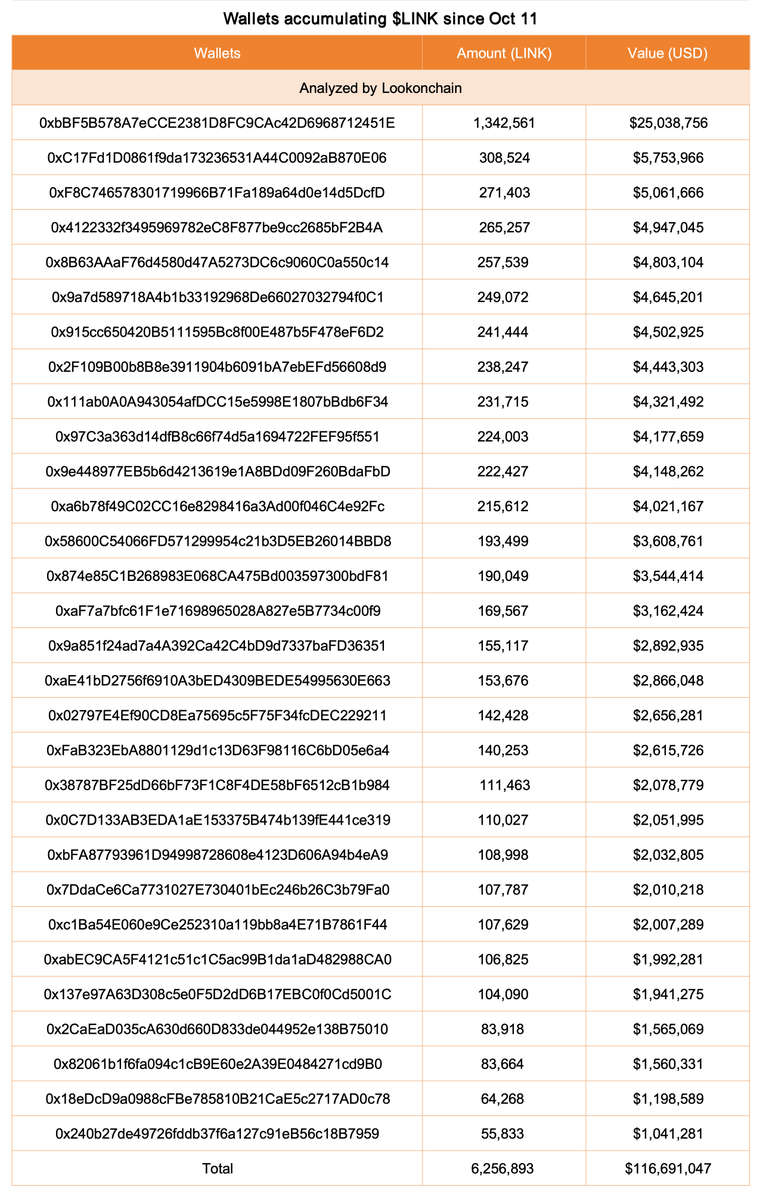Select the $25,038,756 value cell

[668, 123]
